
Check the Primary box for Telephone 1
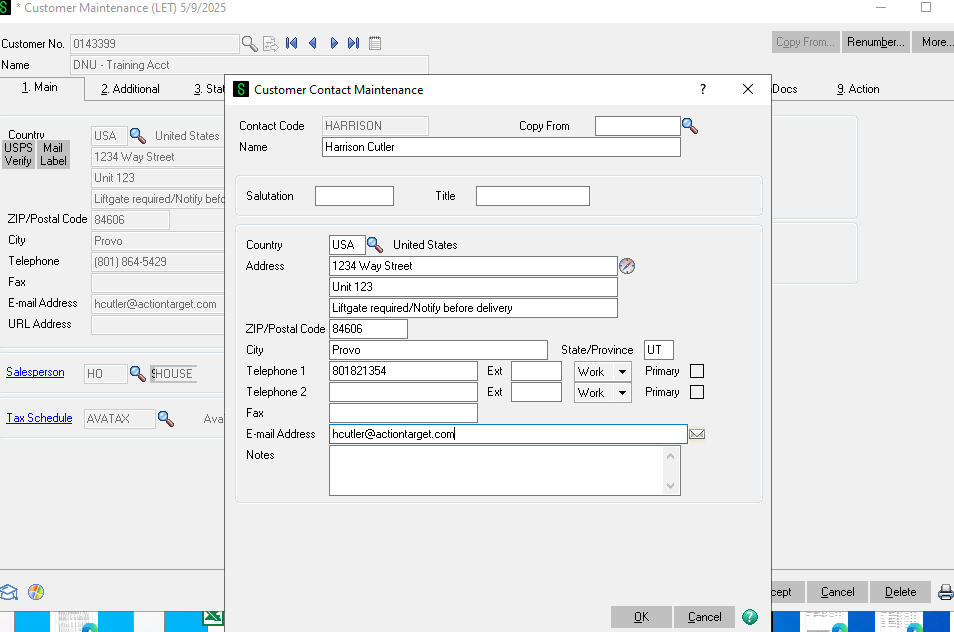[697, 371]
